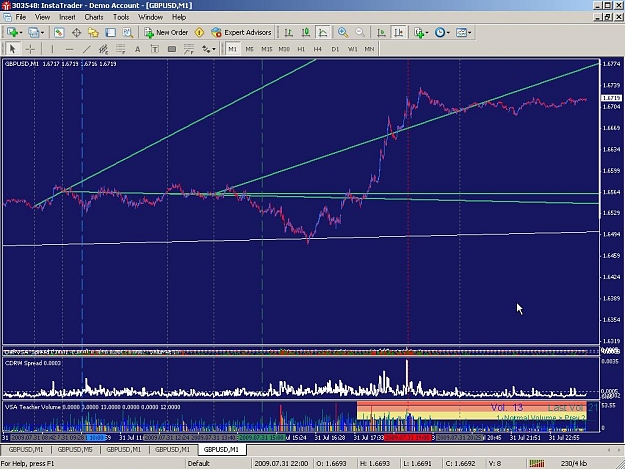The image size is (625, 469).
Task: Switch chart to Bar chart icon
Action: tap(288, 32)
